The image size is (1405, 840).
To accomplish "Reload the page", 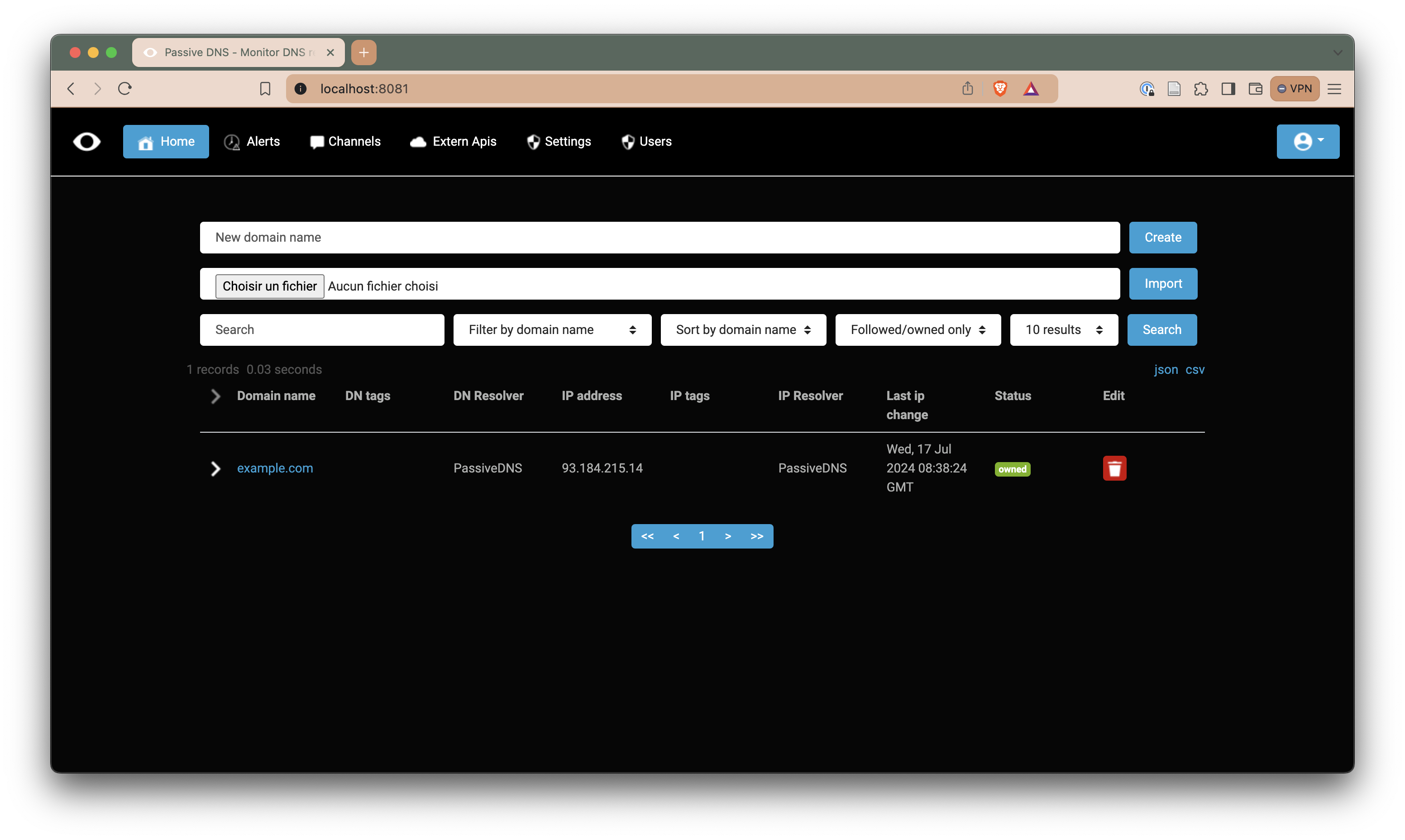I will 125,89.
